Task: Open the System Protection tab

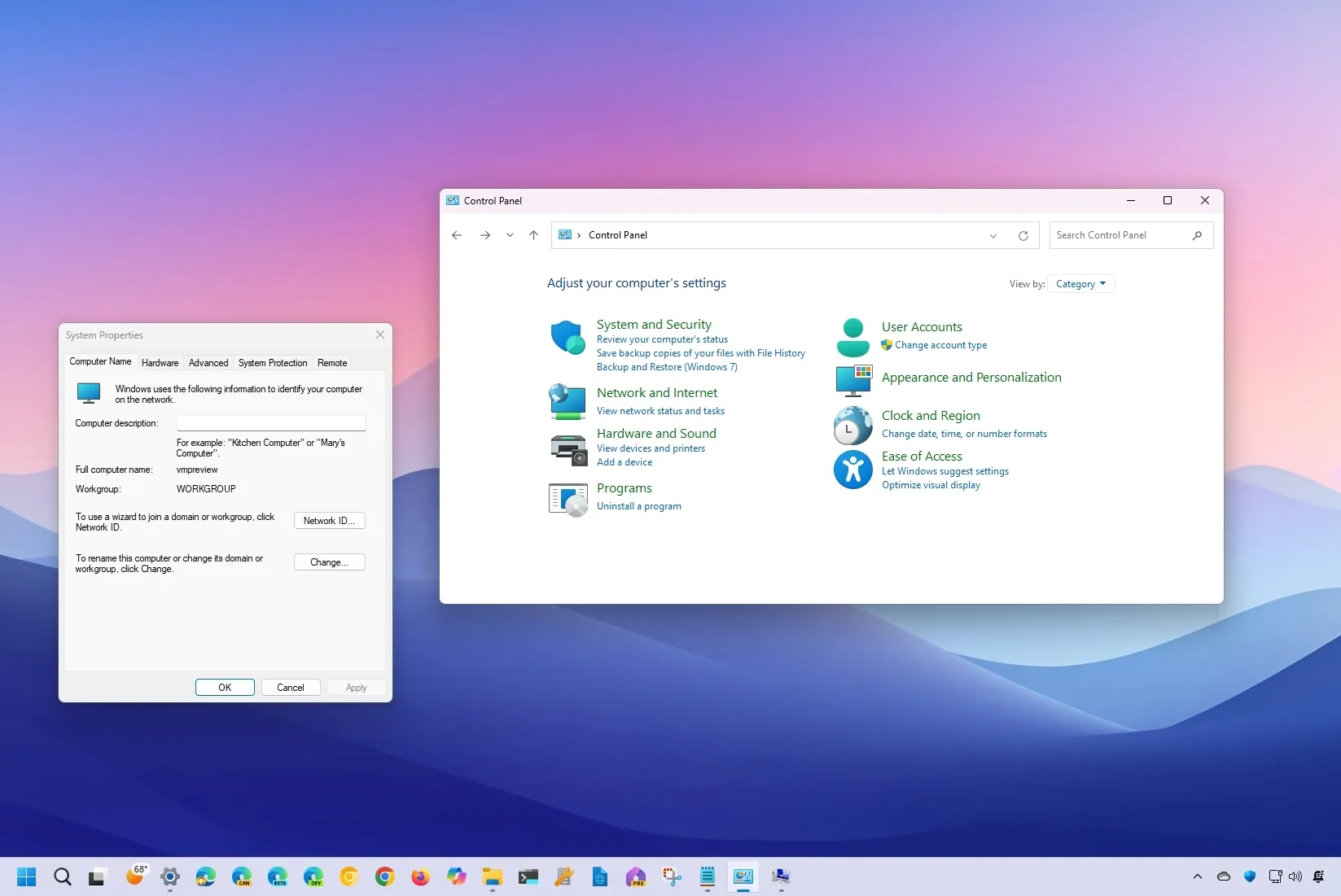Action: point(273,363)
